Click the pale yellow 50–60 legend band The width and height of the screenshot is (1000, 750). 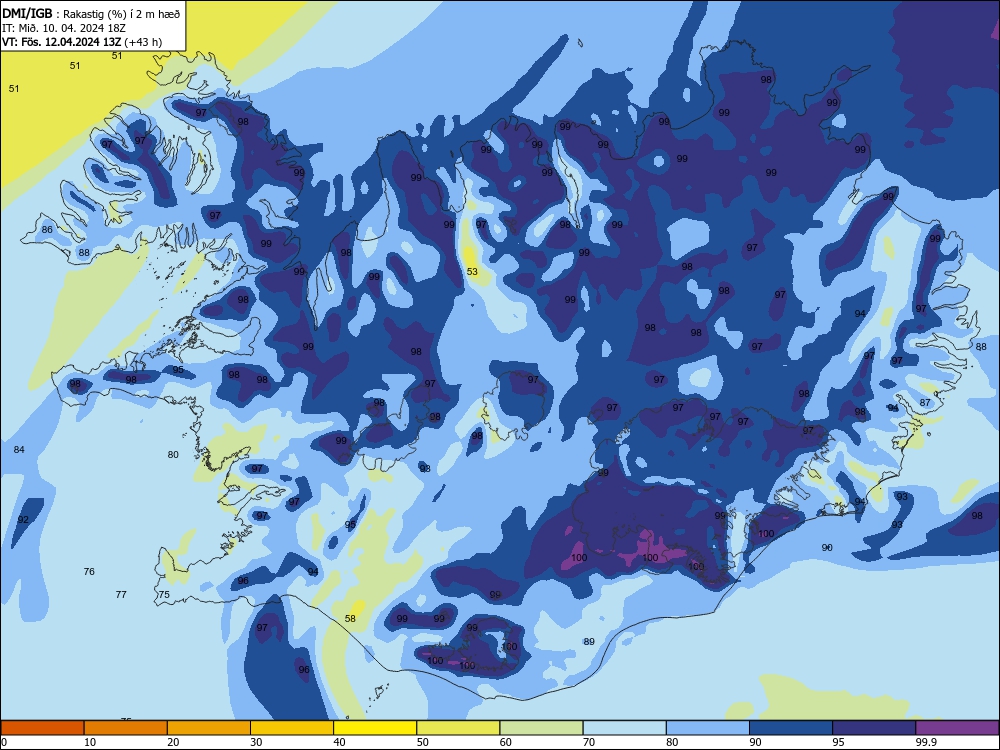(459, 728)
